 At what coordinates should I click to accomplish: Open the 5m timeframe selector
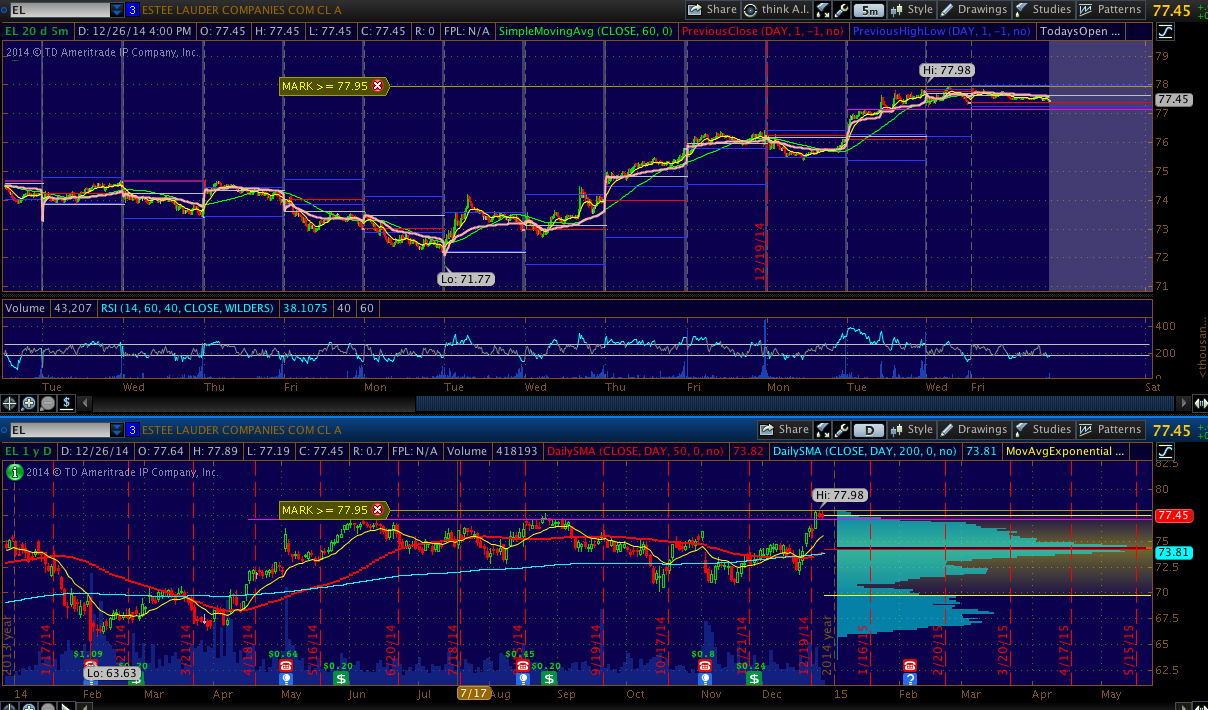point(871,10)
